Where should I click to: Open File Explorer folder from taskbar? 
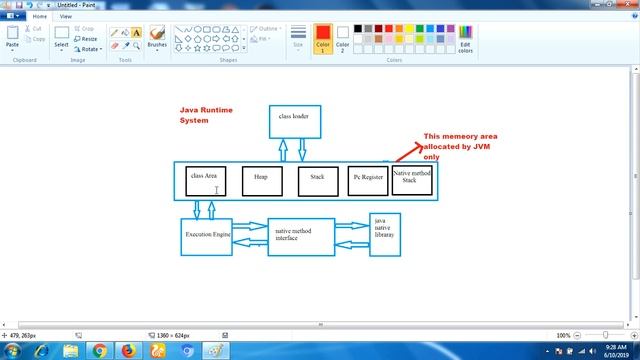tap(70, 351)
